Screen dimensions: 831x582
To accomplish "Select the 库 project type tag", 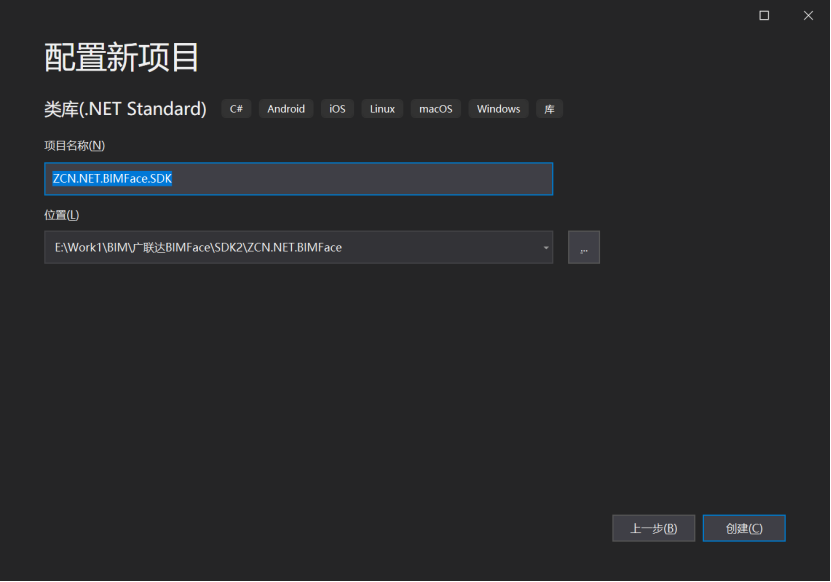I will click(x=548, y=108).
